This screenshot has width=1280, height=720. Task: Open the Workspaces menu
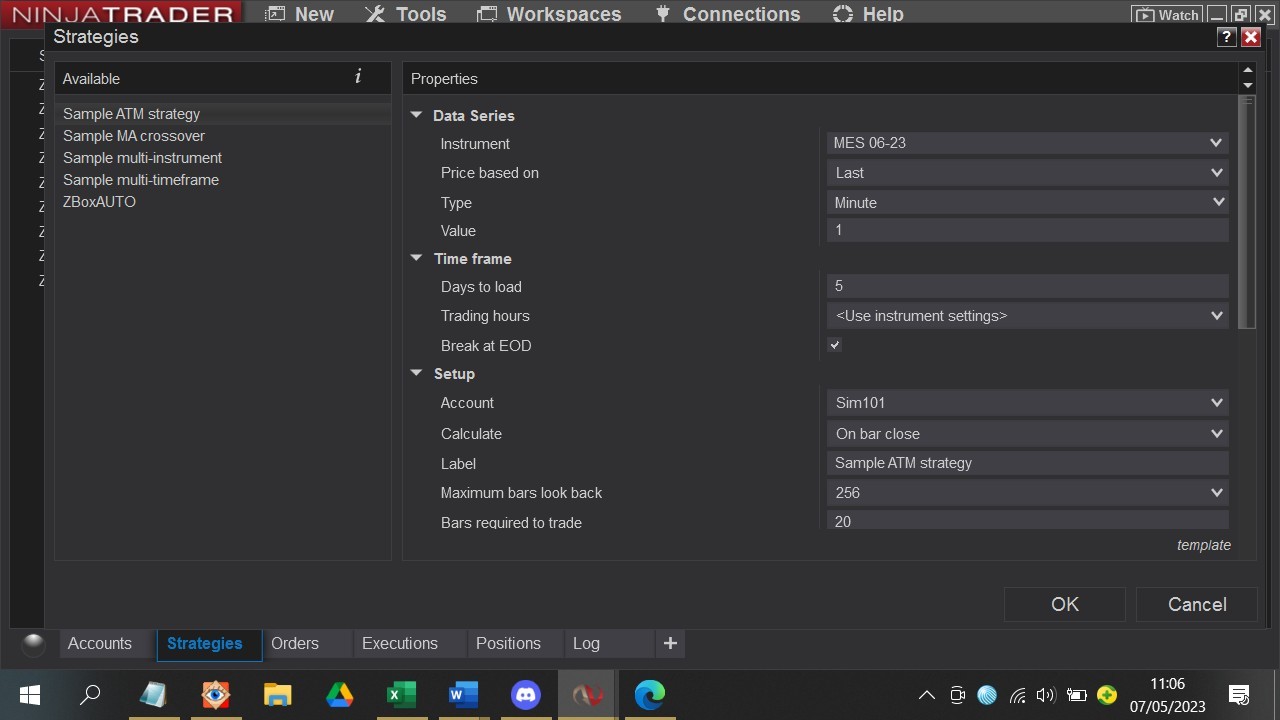click(550, 15)
